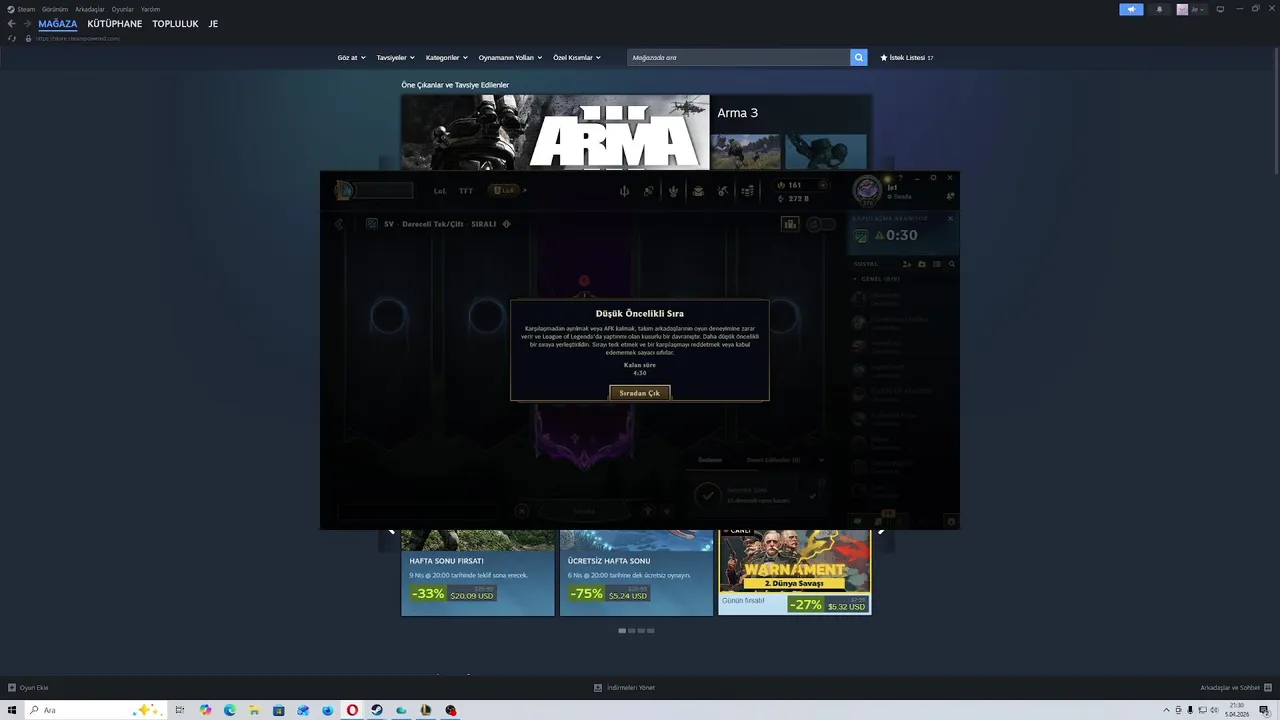Open the collection icon in League client
The height and width of the screenshot is (720, 1280).
[674, 191]
